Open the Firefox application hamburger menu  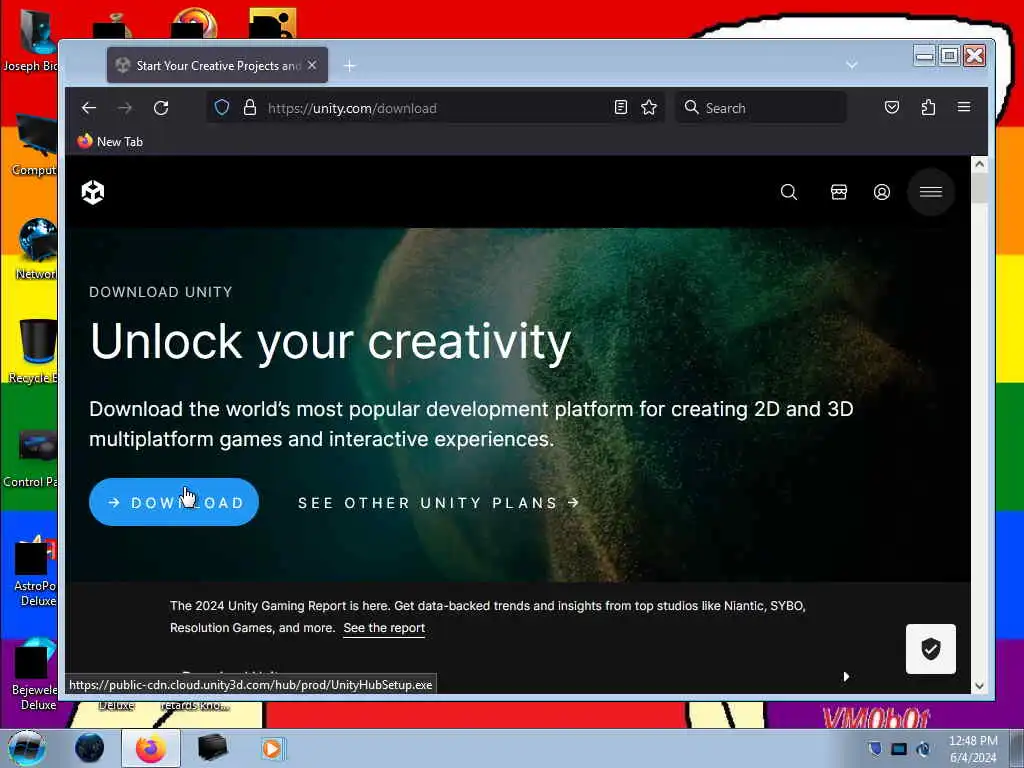(x=964, y=107)
